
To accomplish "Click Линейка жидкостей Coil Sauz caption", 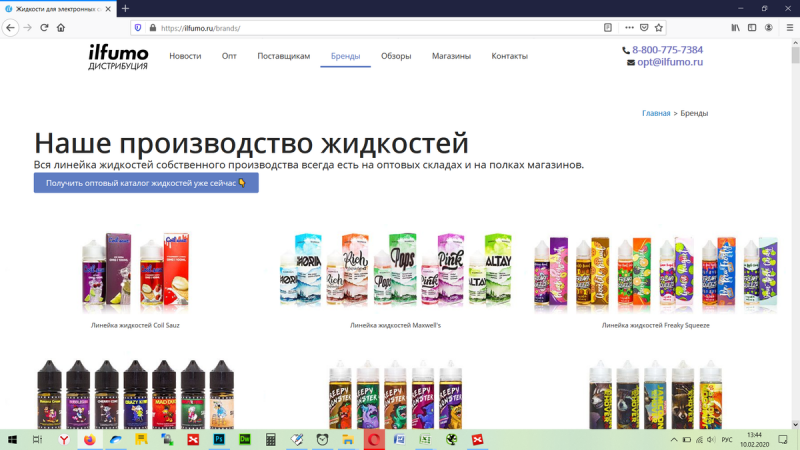I will [x=135, y=325].
